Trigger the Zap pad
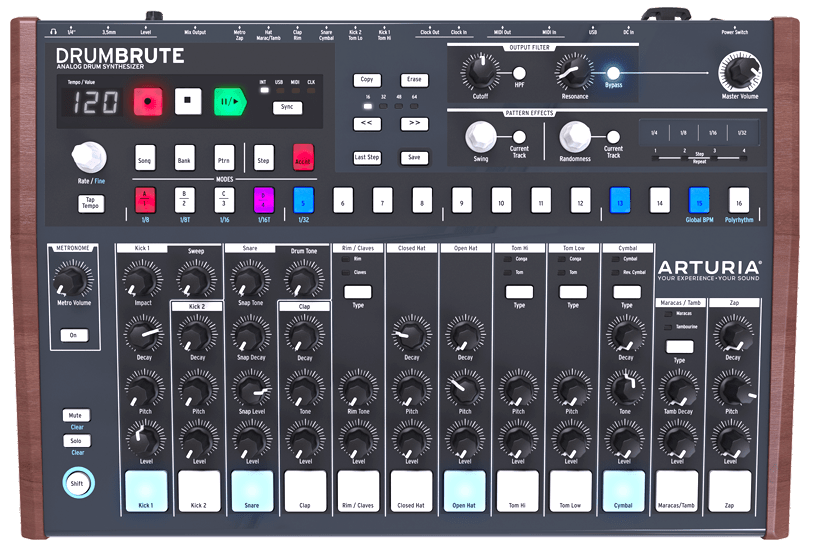Viewport: 813px width, 547px height. pos(730,491)
